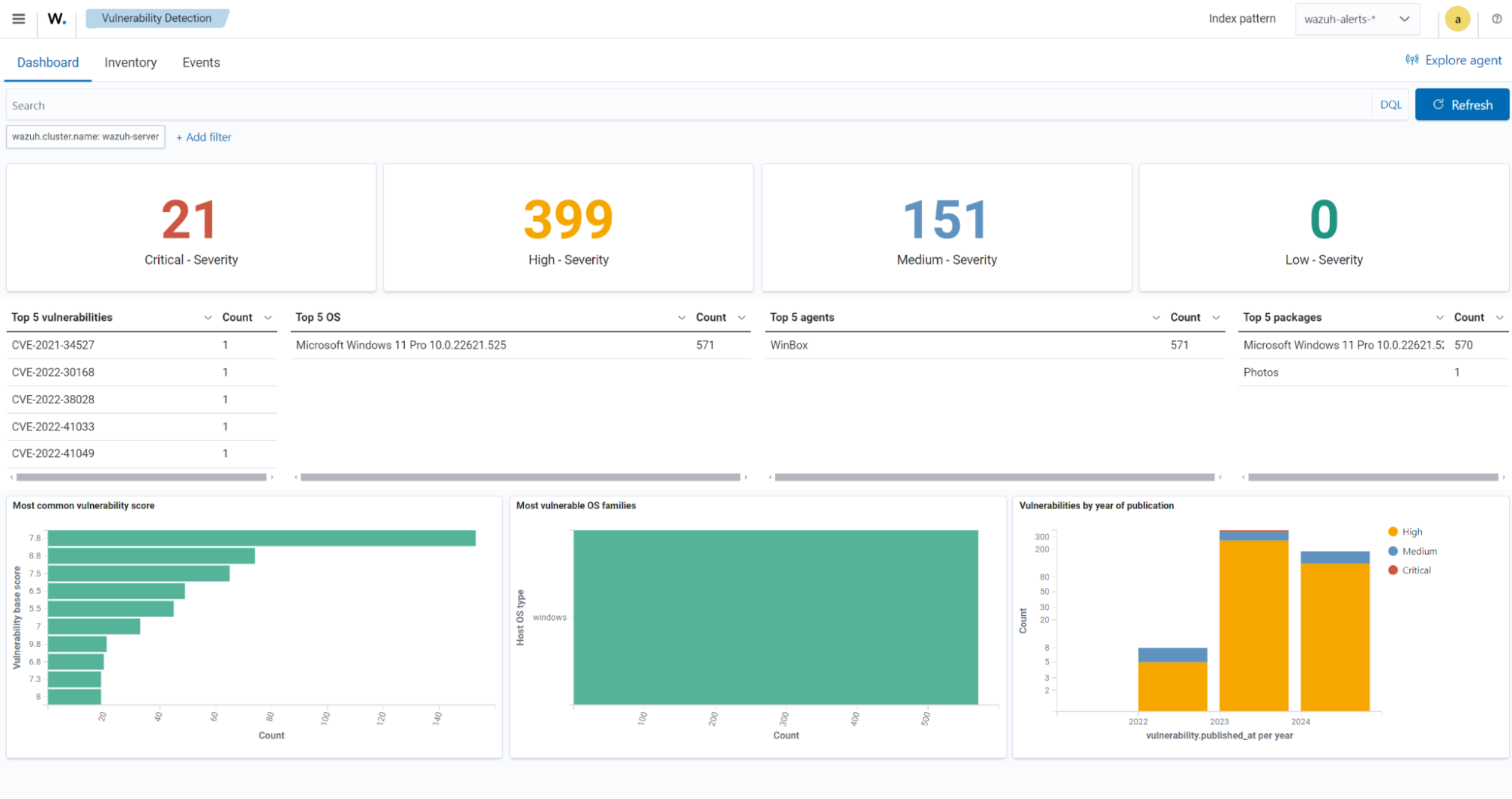Click the Refresh button
1512x799 pixels.
click(1461, 104)
